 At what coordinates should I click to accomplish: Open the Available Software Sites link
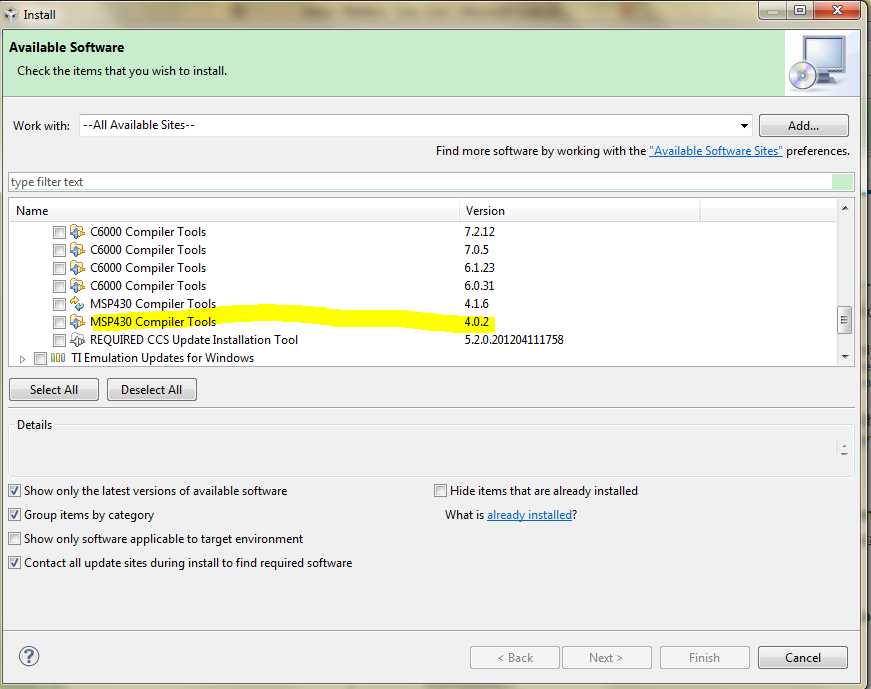pyautogui.click(x=715, y=151)
